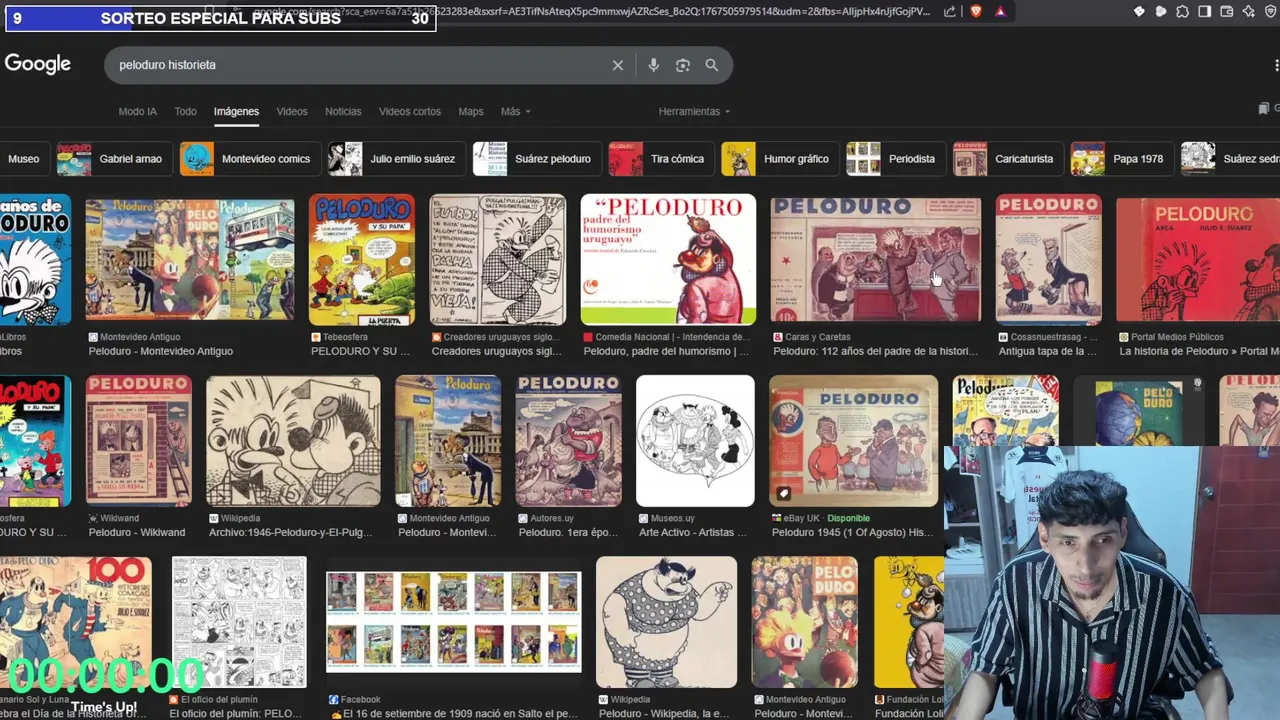Image resolution: width=1280 pixels, height=720 pixels.
Task: Toggle the browser sidebar panel icon
Action: tap(1205, 12)
